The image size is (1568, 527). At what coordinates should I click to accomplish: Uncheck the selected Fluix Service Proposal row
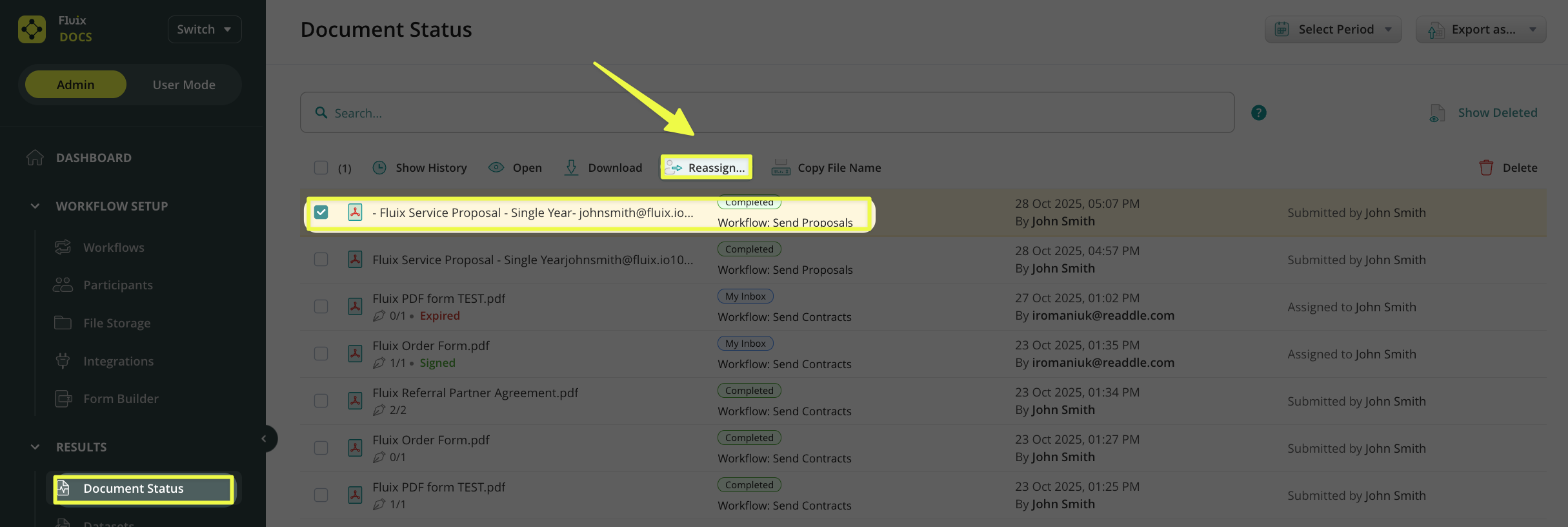point(321,212)
